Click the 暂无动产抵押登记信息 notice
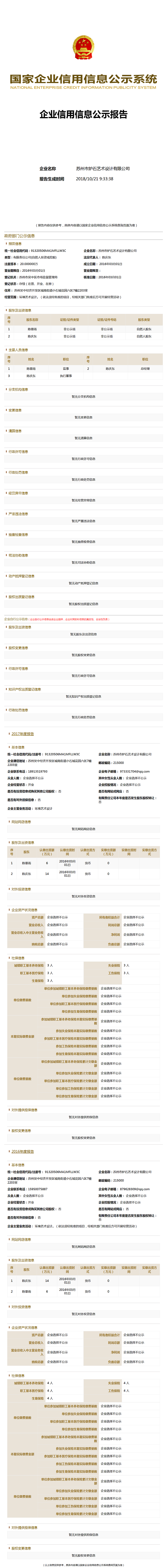 [84, 583]
